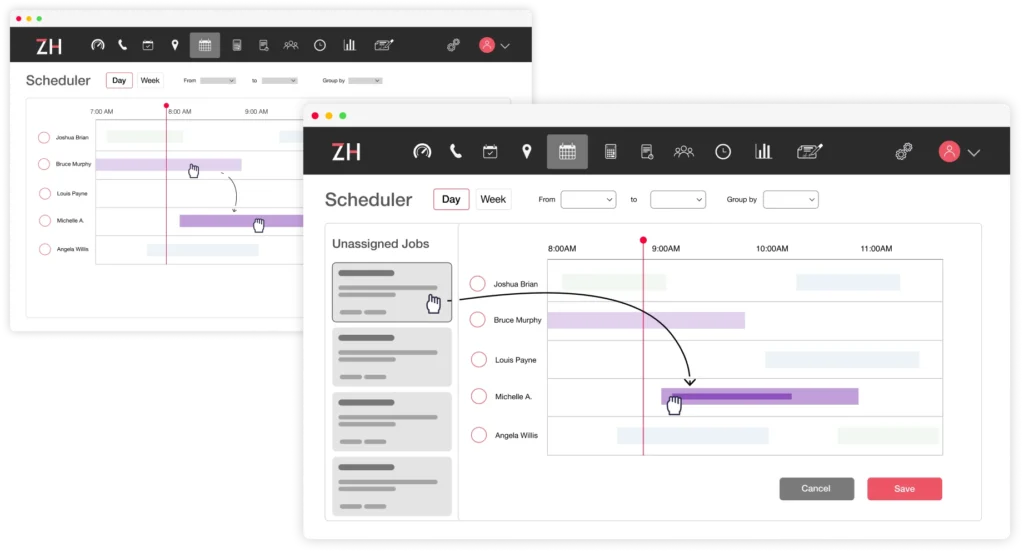Viewport: 1024px width, 553px height.
Task: Open Group by dropdown in back window
Action: coord(365,80)
